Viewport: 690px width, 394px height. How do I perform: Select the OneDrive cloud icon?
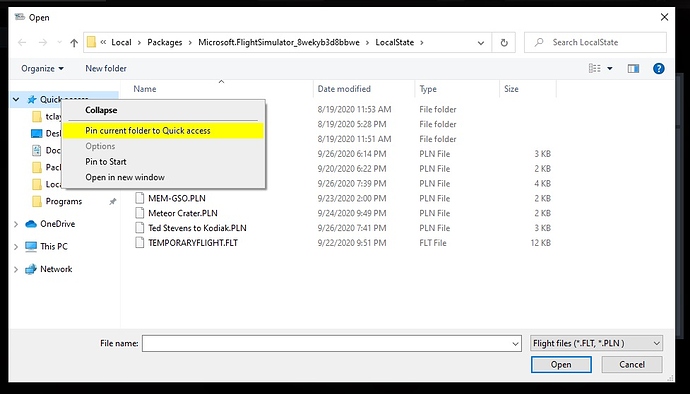(x=31, y=224)
